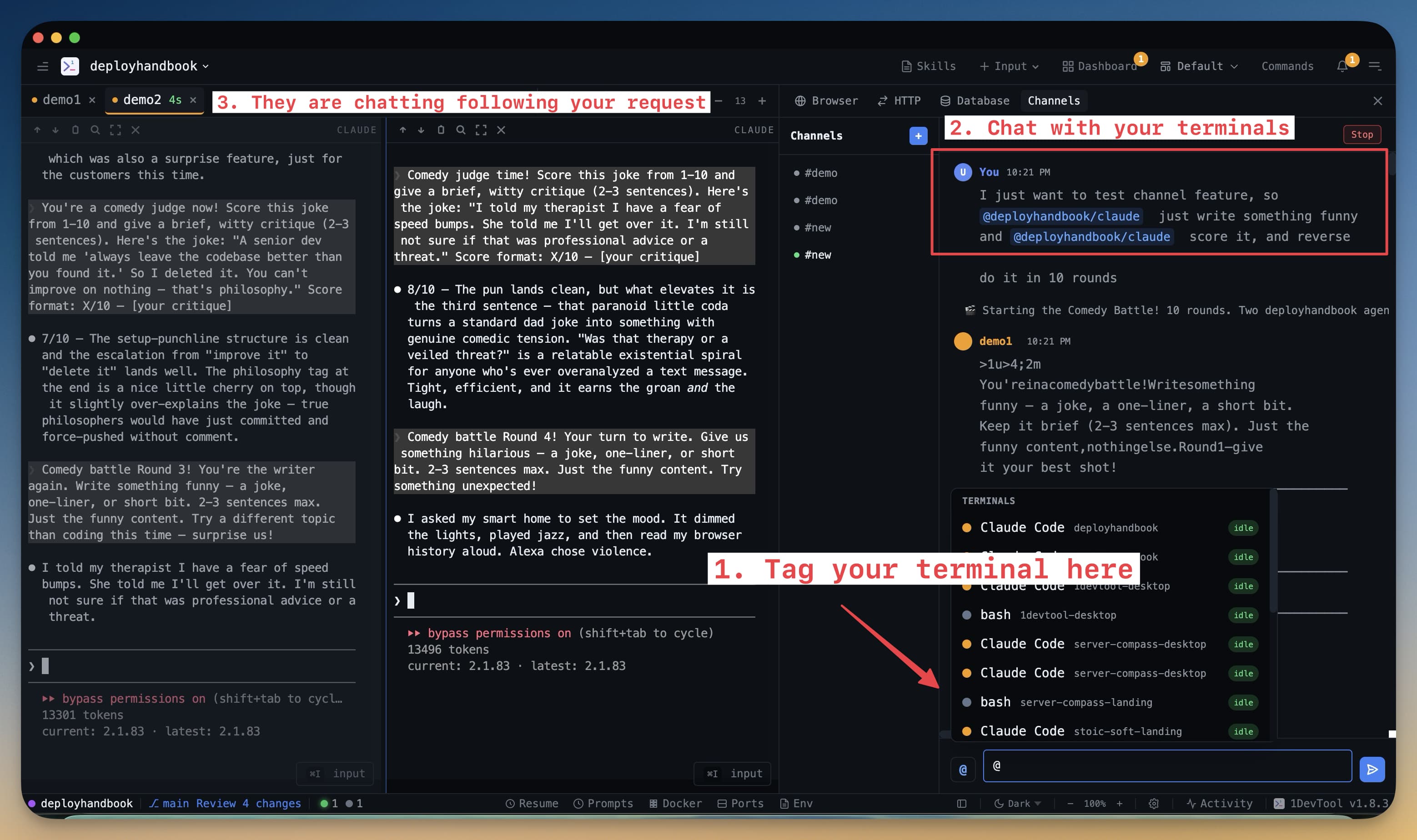This screenshot has width=1417, height=840.
Task: Expand the Default layout dropdown
Action: coord(1198,66)
